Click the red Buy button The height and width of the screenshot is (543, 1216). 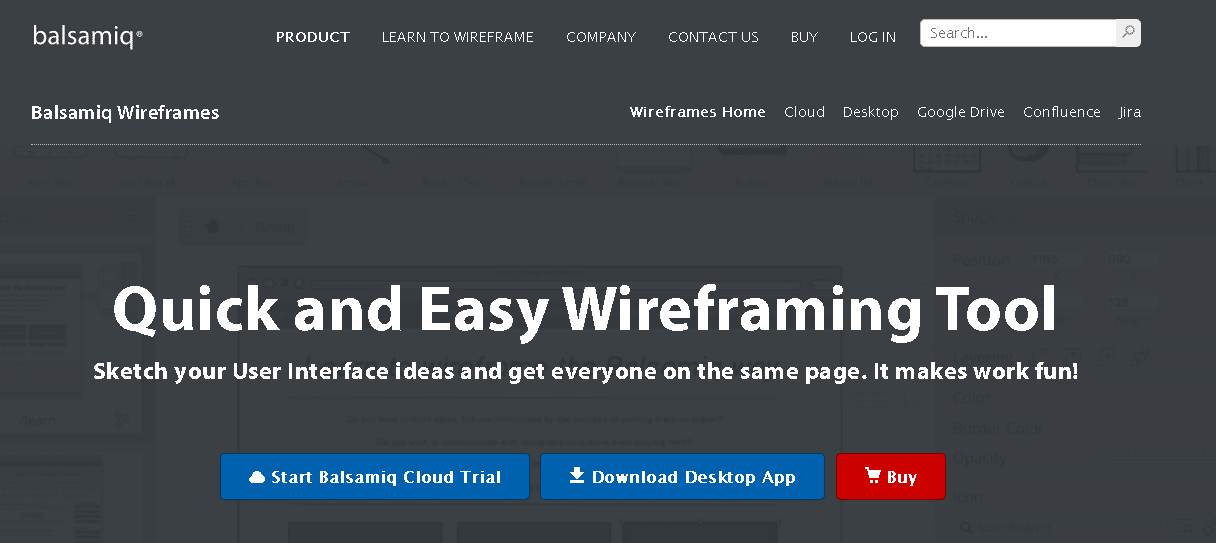(891, 477)
